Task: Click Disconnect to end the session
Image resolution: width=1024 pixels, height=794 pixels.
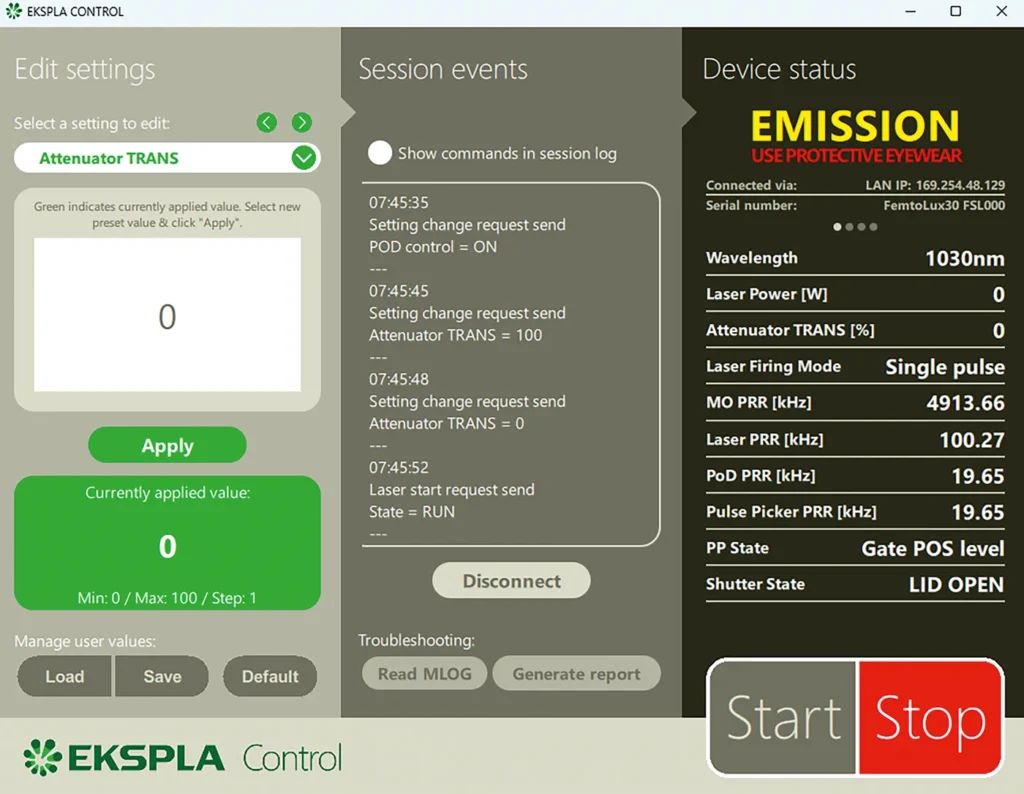Action: coord(511,580)
